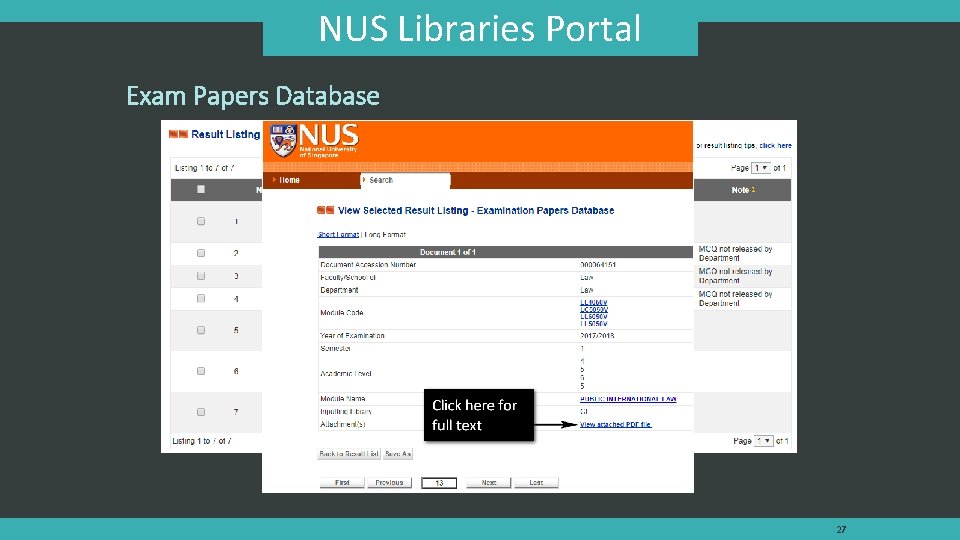
Task: Click slide number 27
Action: pos(841,530)
